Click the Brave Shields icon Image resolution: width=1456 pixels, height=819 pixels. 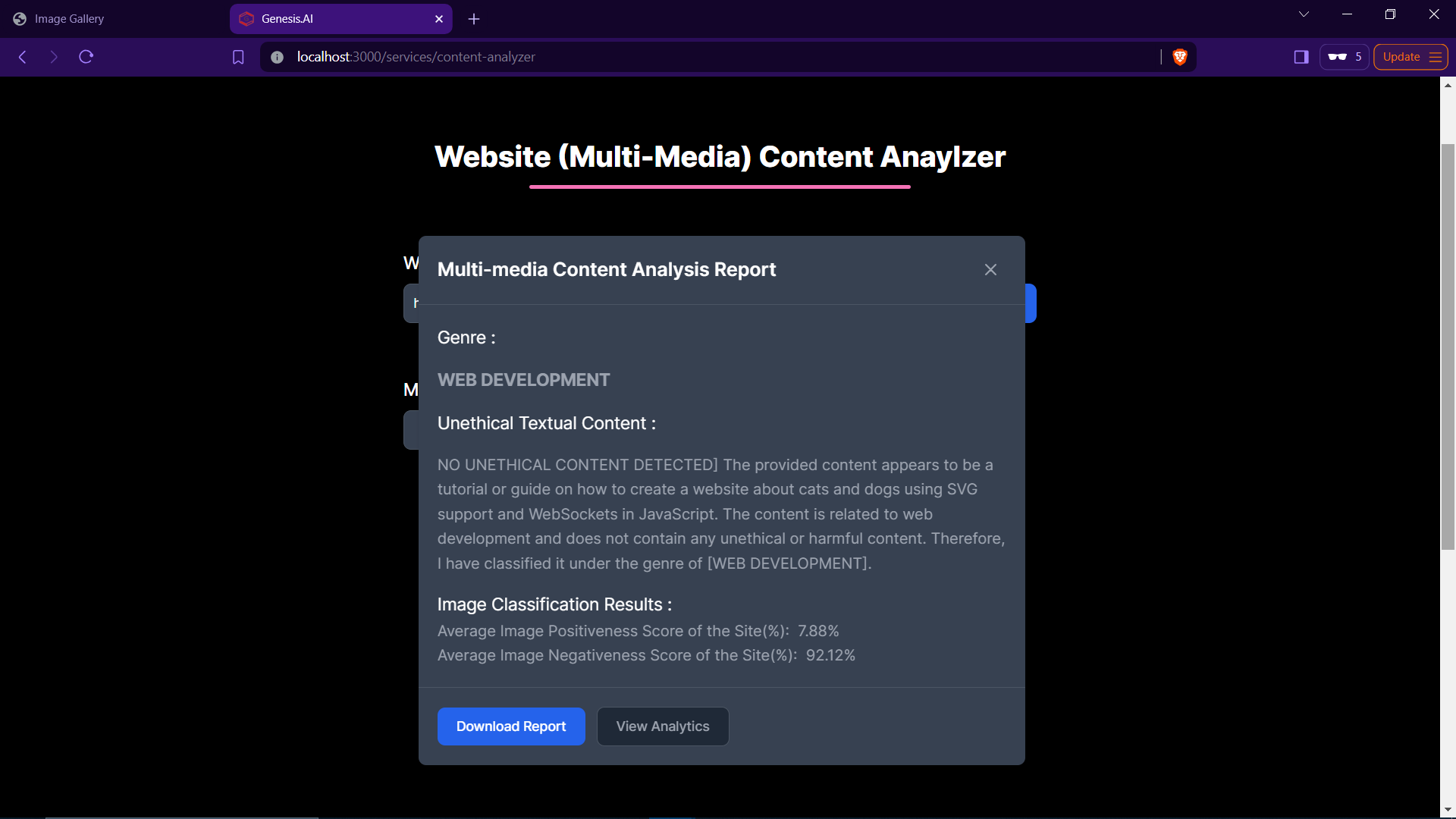[1180, 57]
